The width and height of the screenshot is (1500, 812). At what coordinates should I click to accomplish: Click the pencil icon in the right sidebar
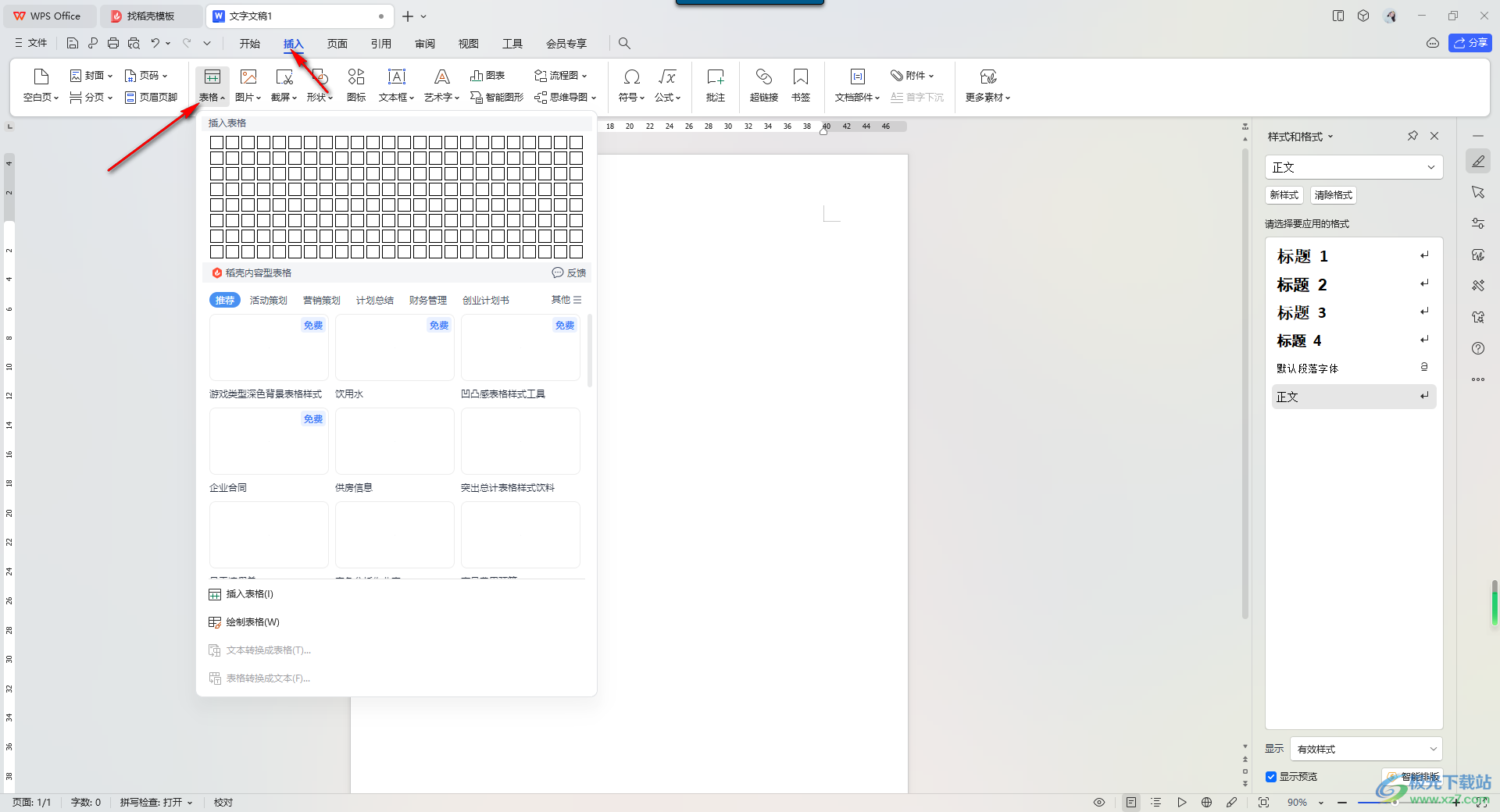(x=1478, y=161)
